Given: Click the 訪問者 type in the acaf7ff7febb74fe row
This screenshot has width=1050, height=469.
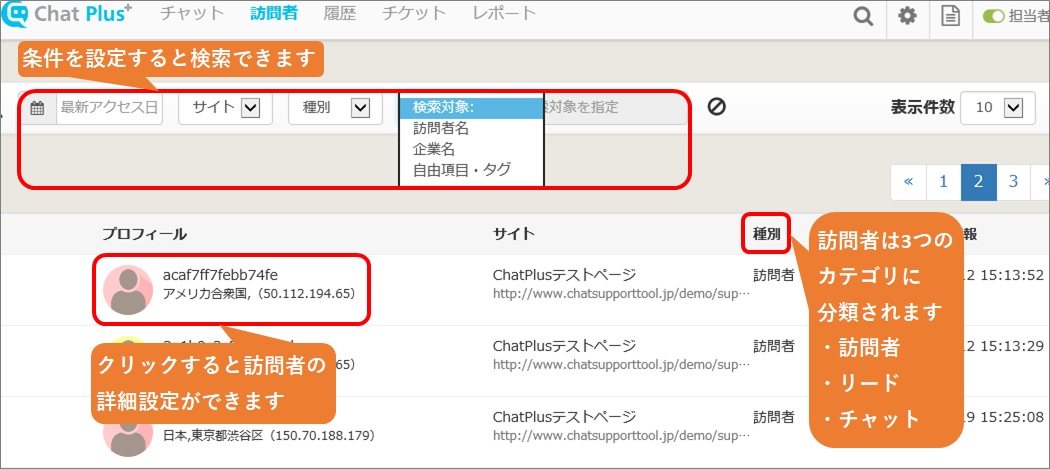Looking at the screenshot, I should (x=773, y=275).
